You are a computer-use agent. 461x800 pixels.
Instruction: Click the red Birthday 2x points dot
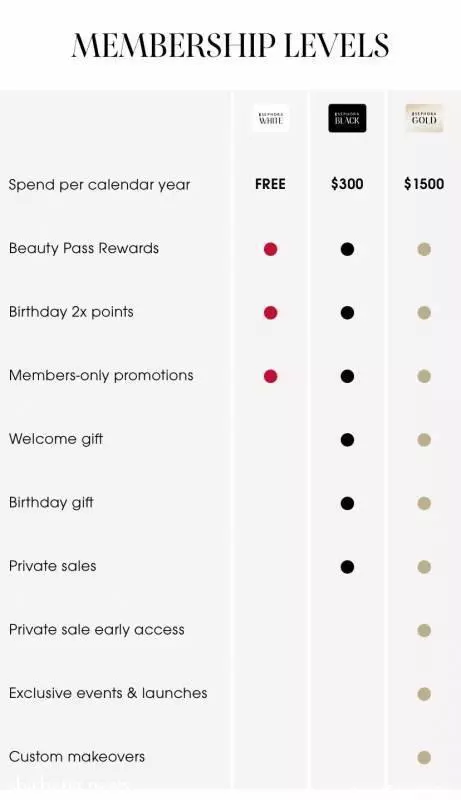tap(271, 313)
